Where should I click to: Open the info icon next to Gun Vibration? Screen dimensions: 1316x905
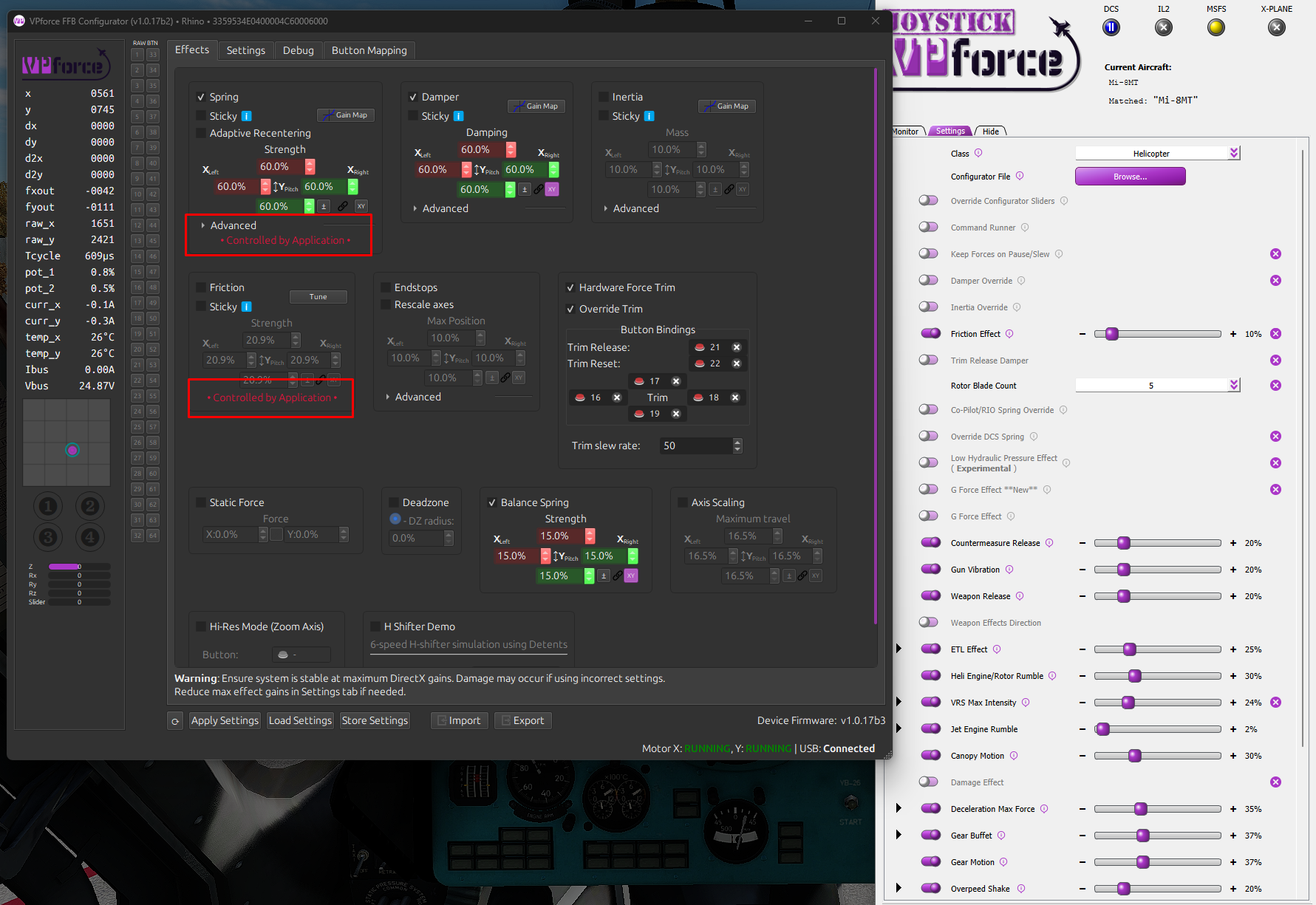[1009, 570]
